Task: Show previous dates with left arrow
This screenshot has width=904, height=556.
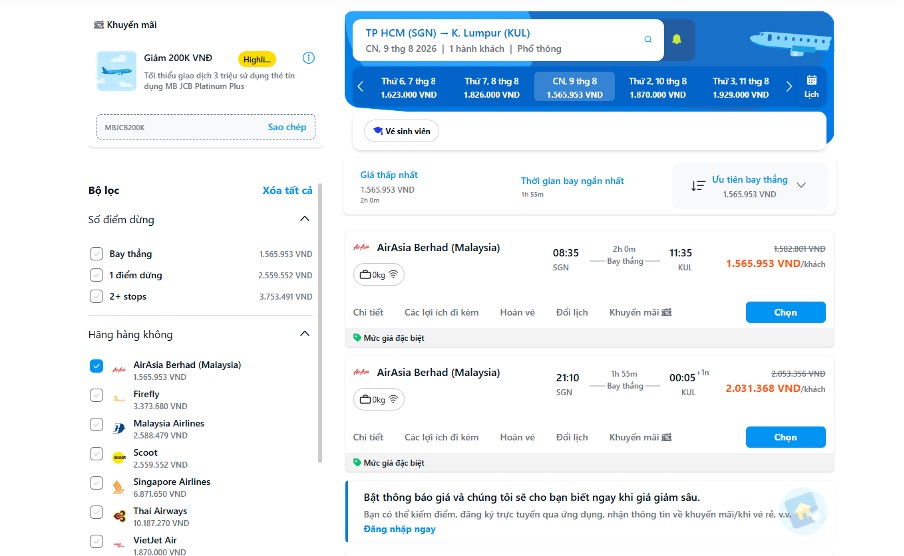Action: pyautogui.click(x=360, y=87)
